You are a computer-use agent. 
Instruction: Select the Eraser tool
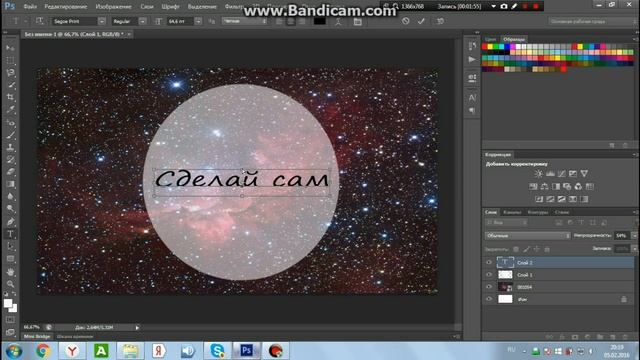pyautogui.click(x=10, y=171)
